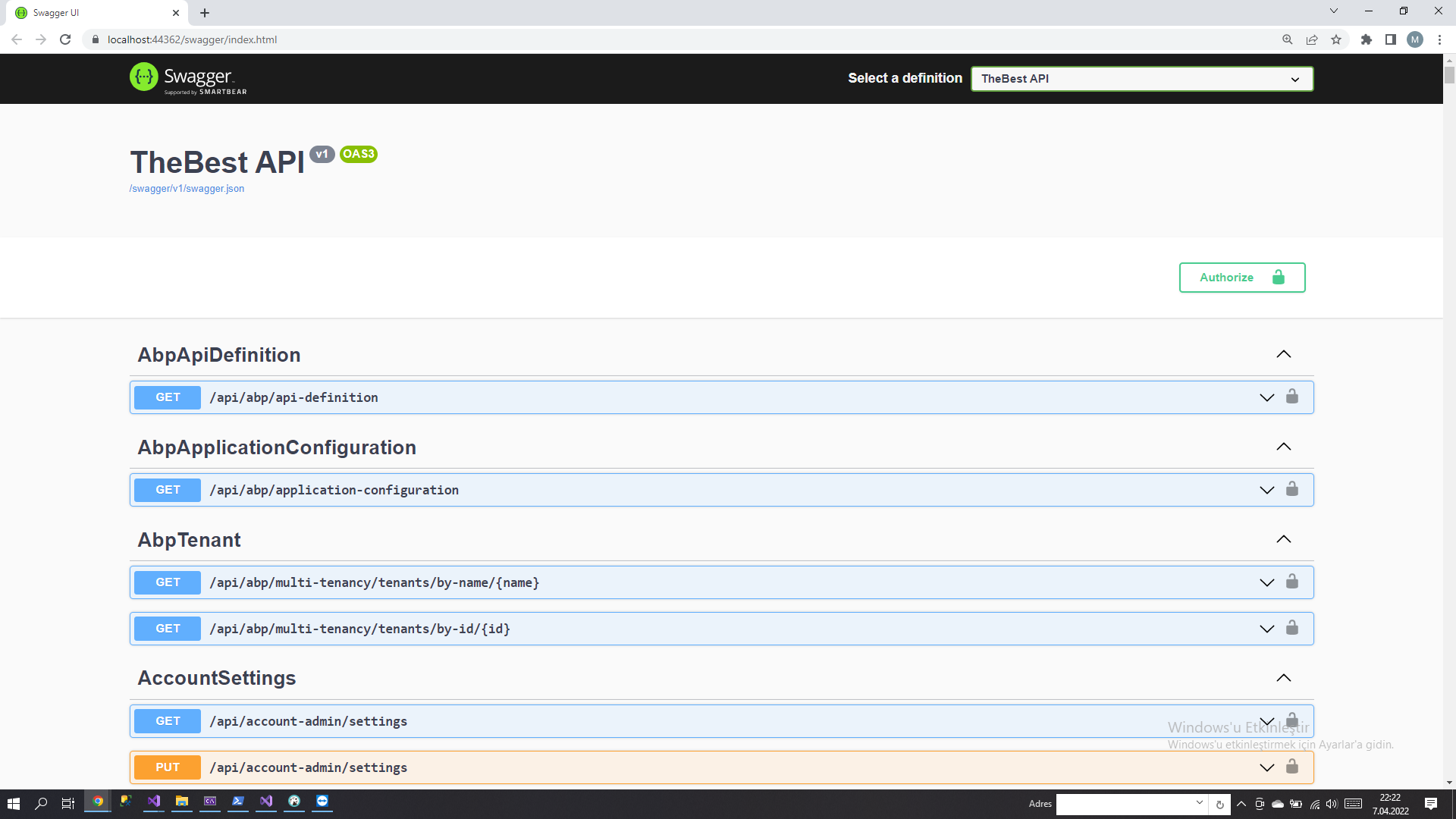
Task: Click the /api/abp/application-configuration path text
Action: pyautogui.click(x=334, y=490)
